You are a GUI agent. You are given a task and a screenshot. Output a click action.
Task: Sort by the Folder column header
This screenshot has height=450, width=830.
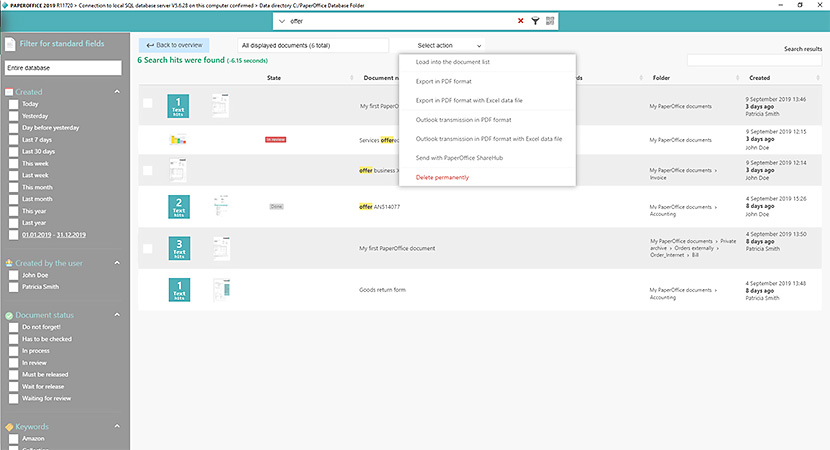(661, 78)
